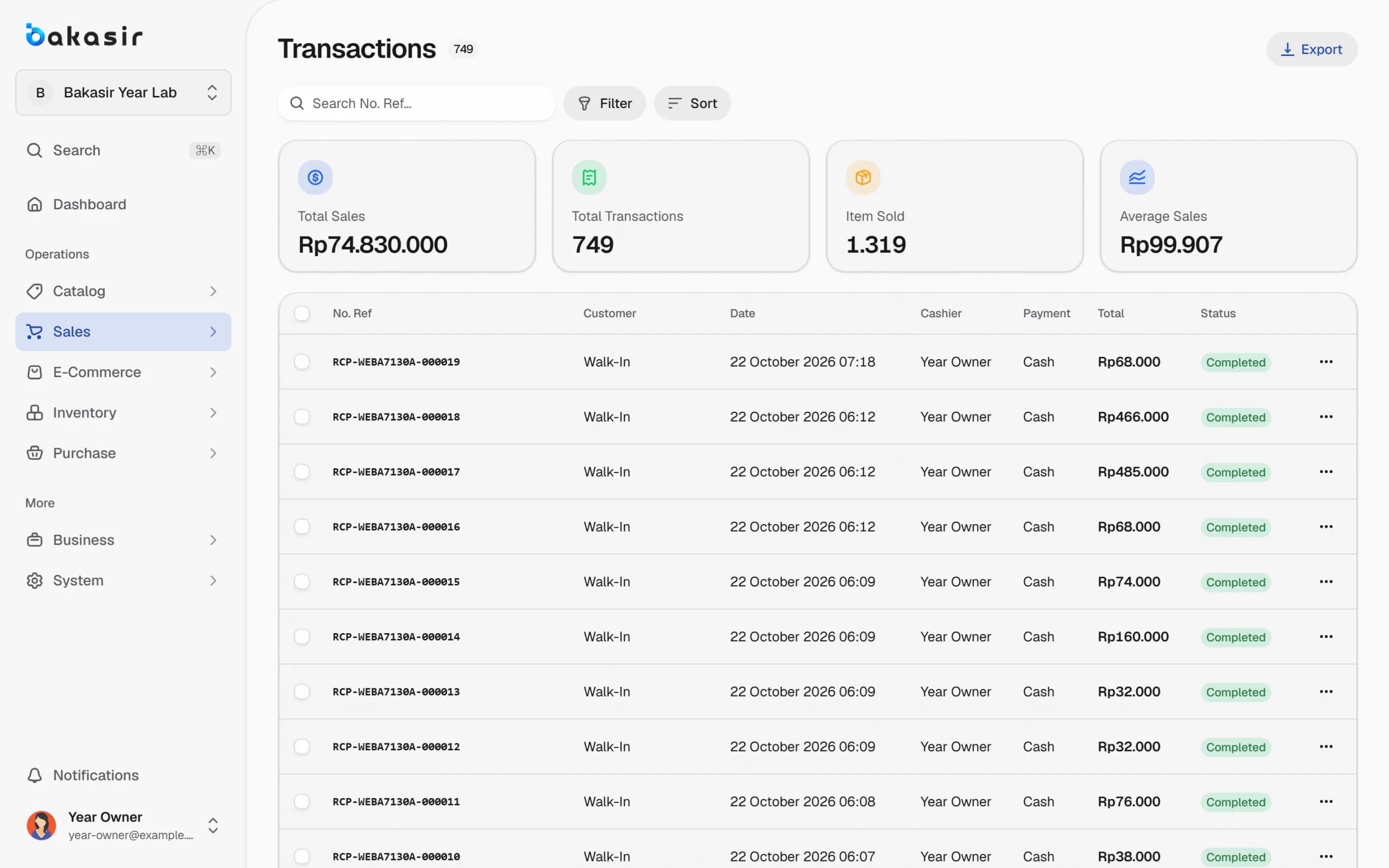1389x868 pixels.
Task: Open the Year Owner account menu chevron
Action: [x=213, y=826]
